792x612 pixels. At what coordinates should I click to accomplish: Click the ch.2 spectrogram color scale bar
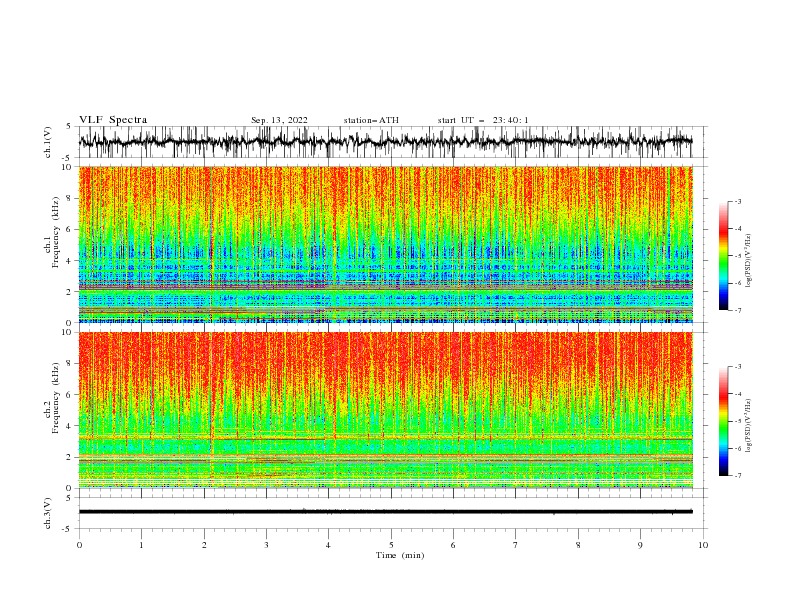click(723, 421)
